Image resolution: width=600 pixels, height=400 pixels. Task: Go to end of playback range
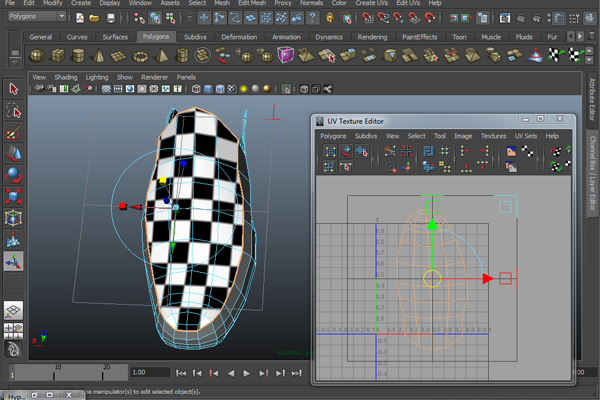click(297, 373)
